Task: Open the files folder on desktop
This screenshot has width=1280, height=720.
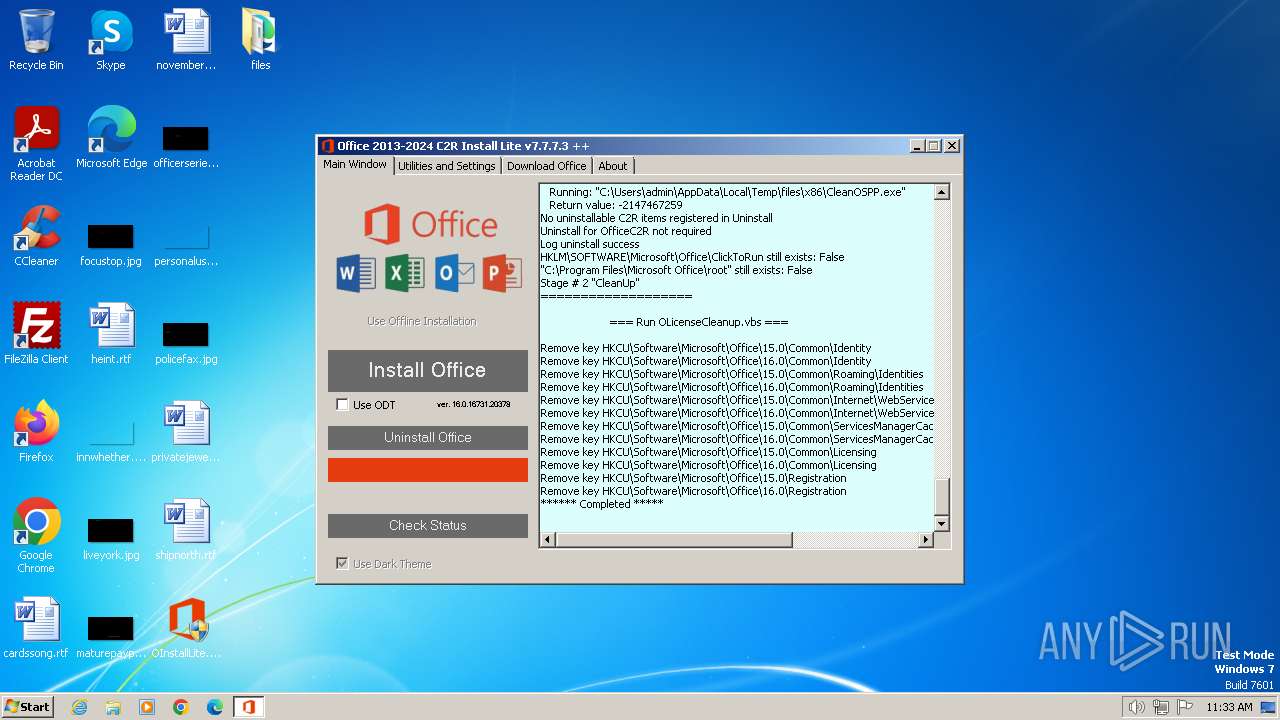Action: (260, 40)
